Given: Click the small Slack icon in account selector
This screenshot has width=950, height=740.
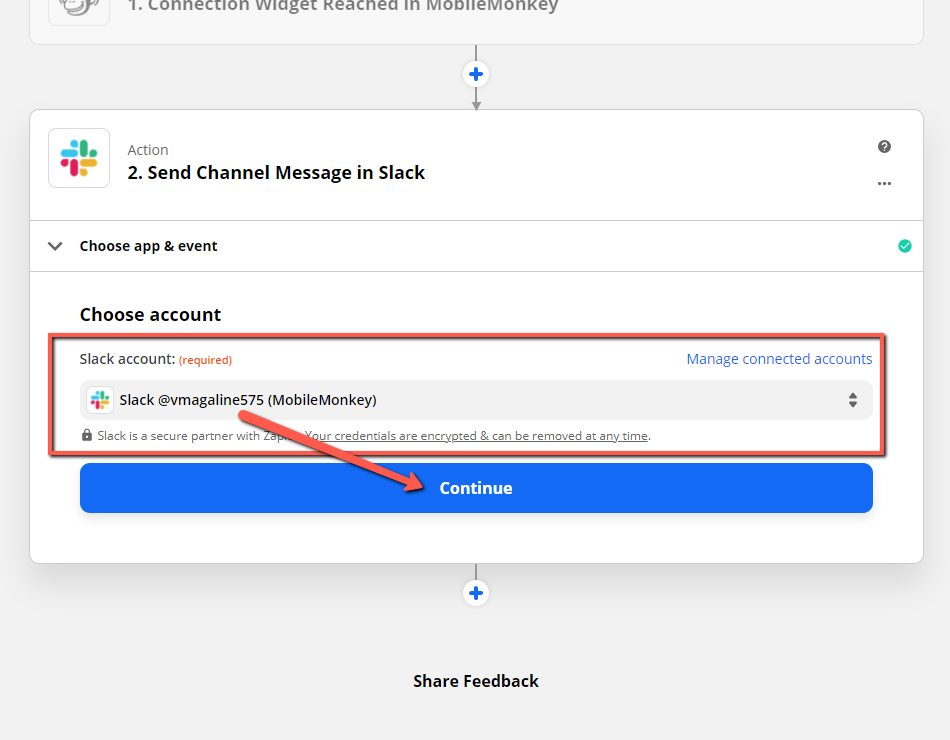Looking at the screenshot, I should [100, 400].
